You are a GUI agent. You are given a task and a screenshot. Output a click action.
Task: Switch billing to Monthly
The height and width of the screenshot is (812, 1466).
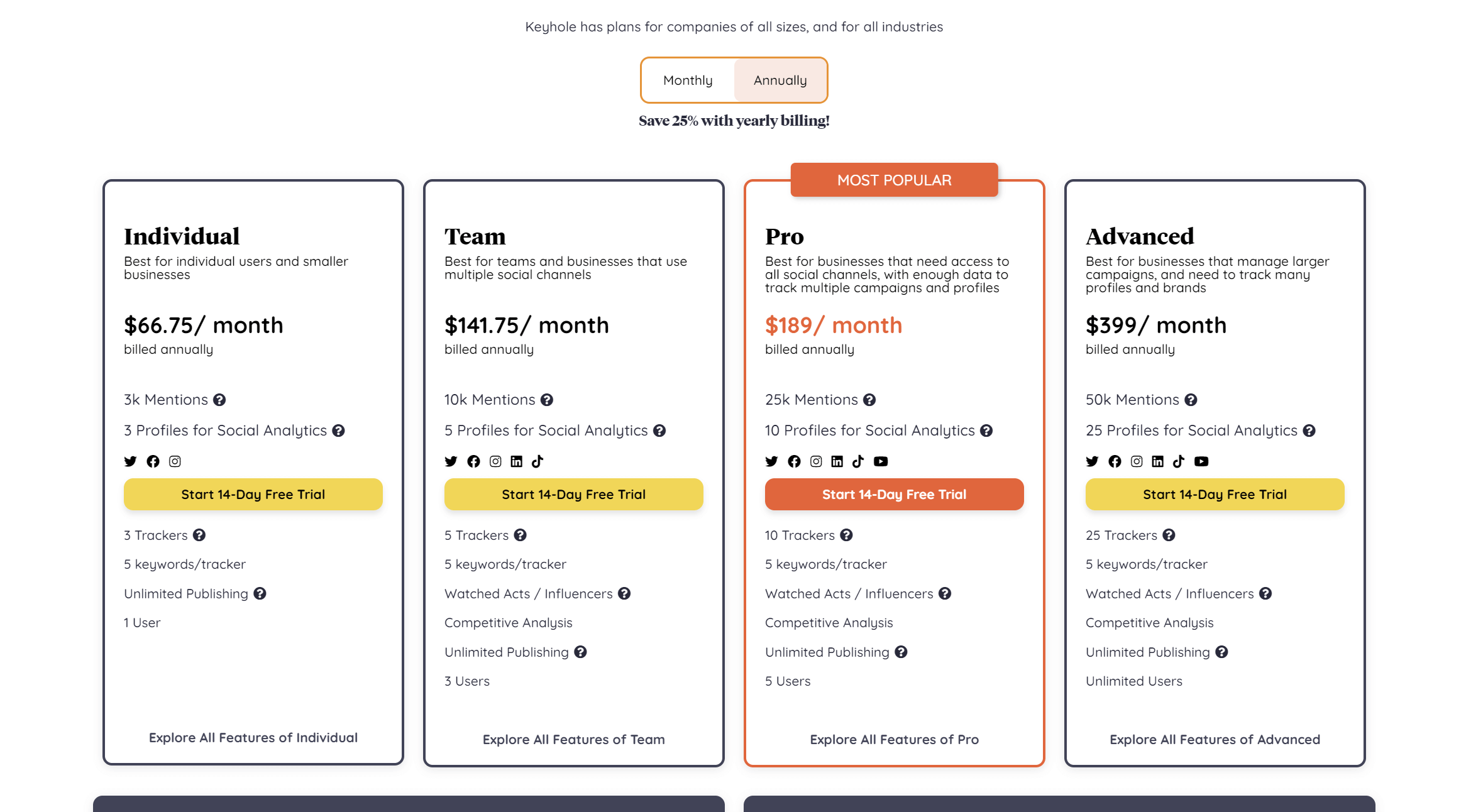coord(688,80)
